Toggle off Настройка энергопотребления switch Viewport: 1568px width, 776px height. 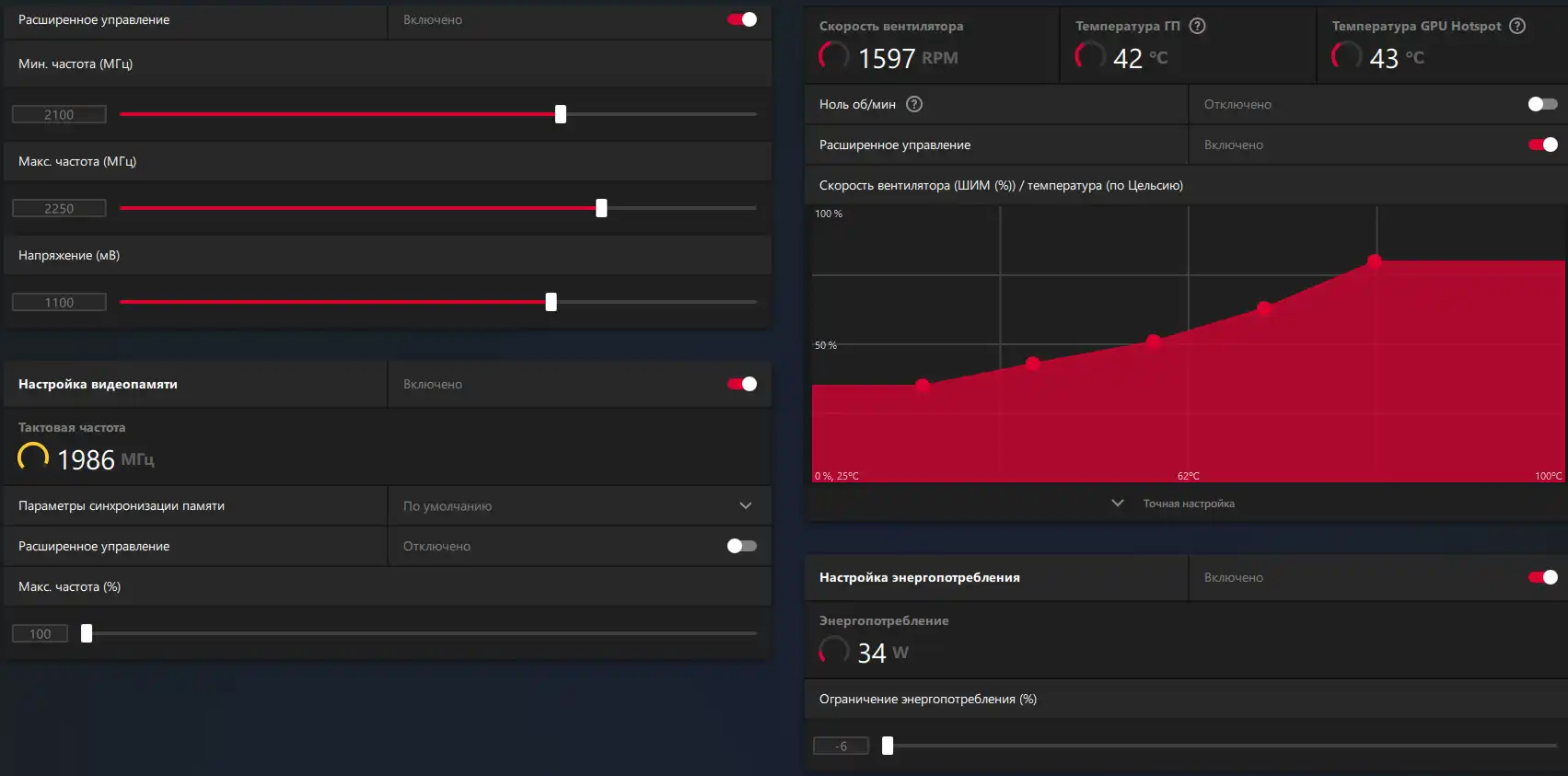point(1542,577)
